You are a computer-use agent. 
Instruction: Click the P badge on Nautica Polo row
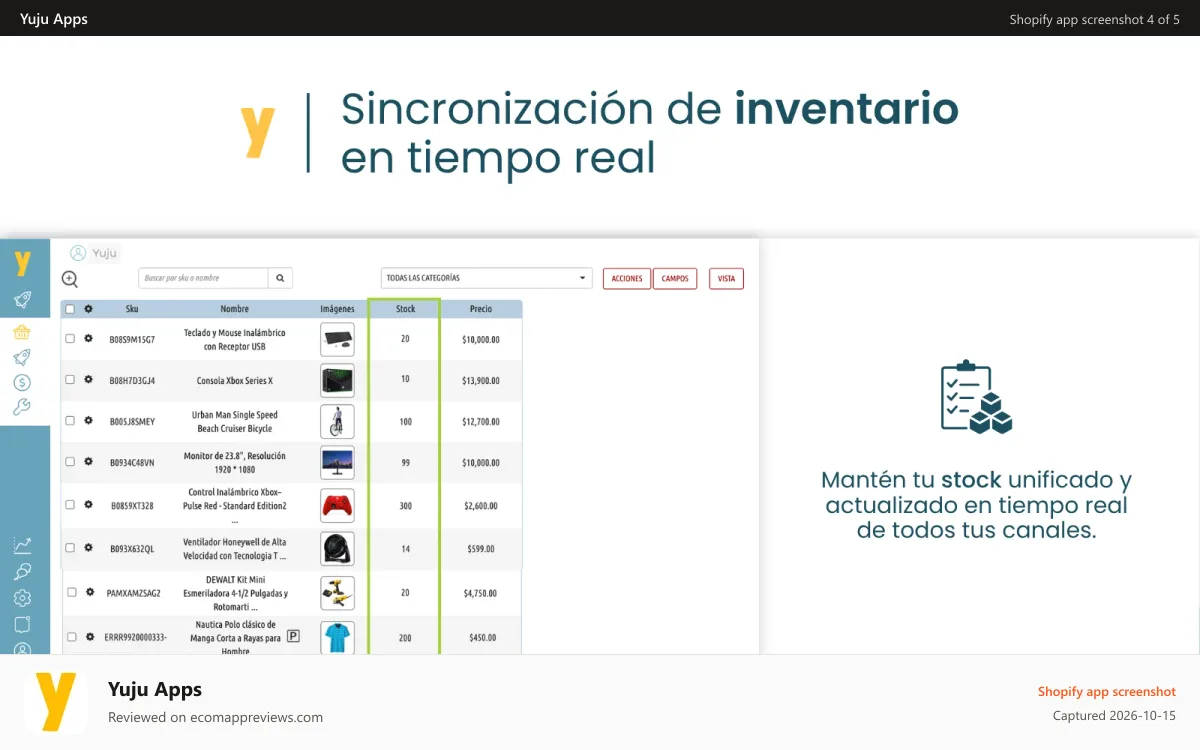[293, 635]
